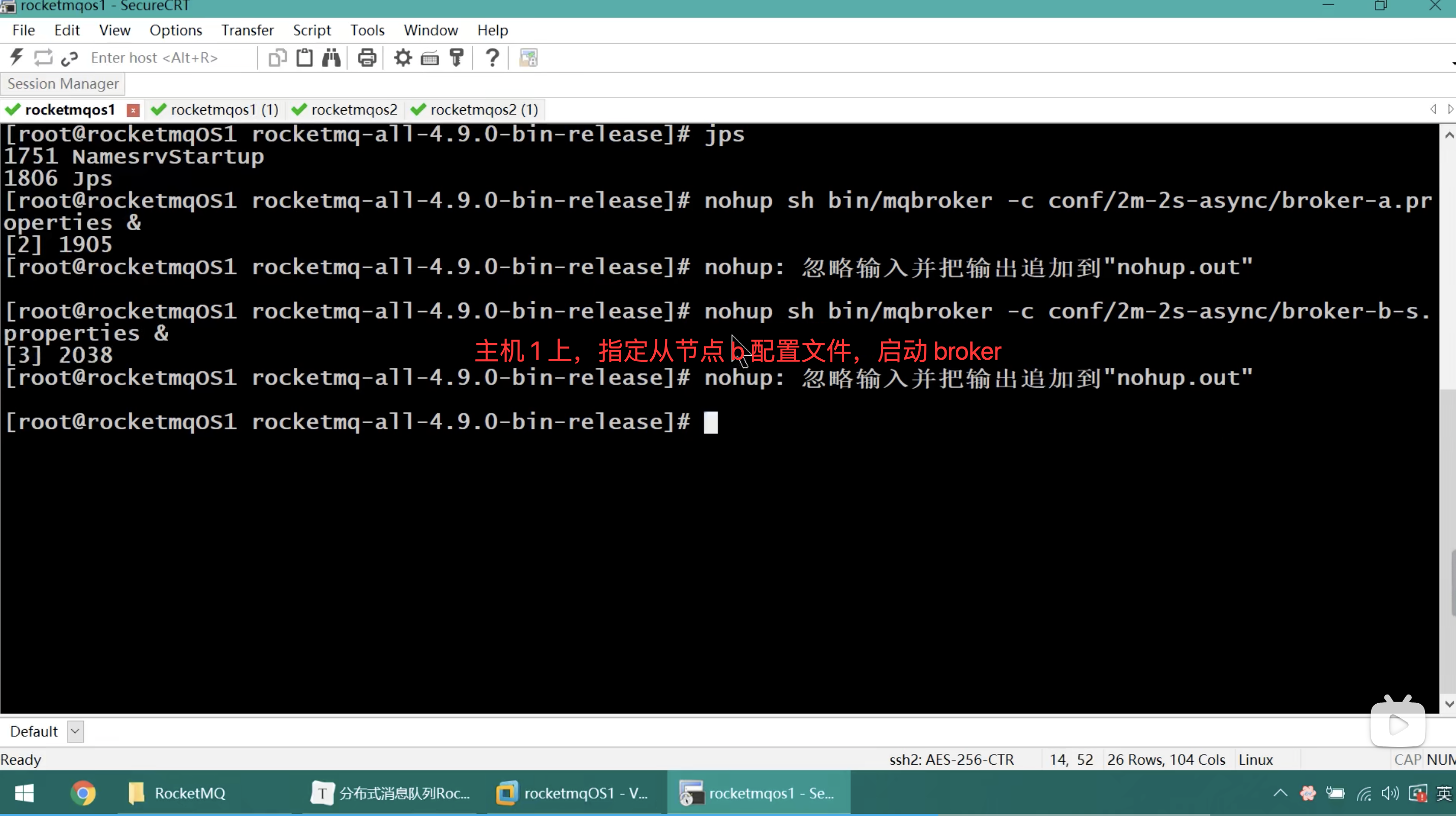Open the Keymap Editor keyboard icon

point(430,57)
